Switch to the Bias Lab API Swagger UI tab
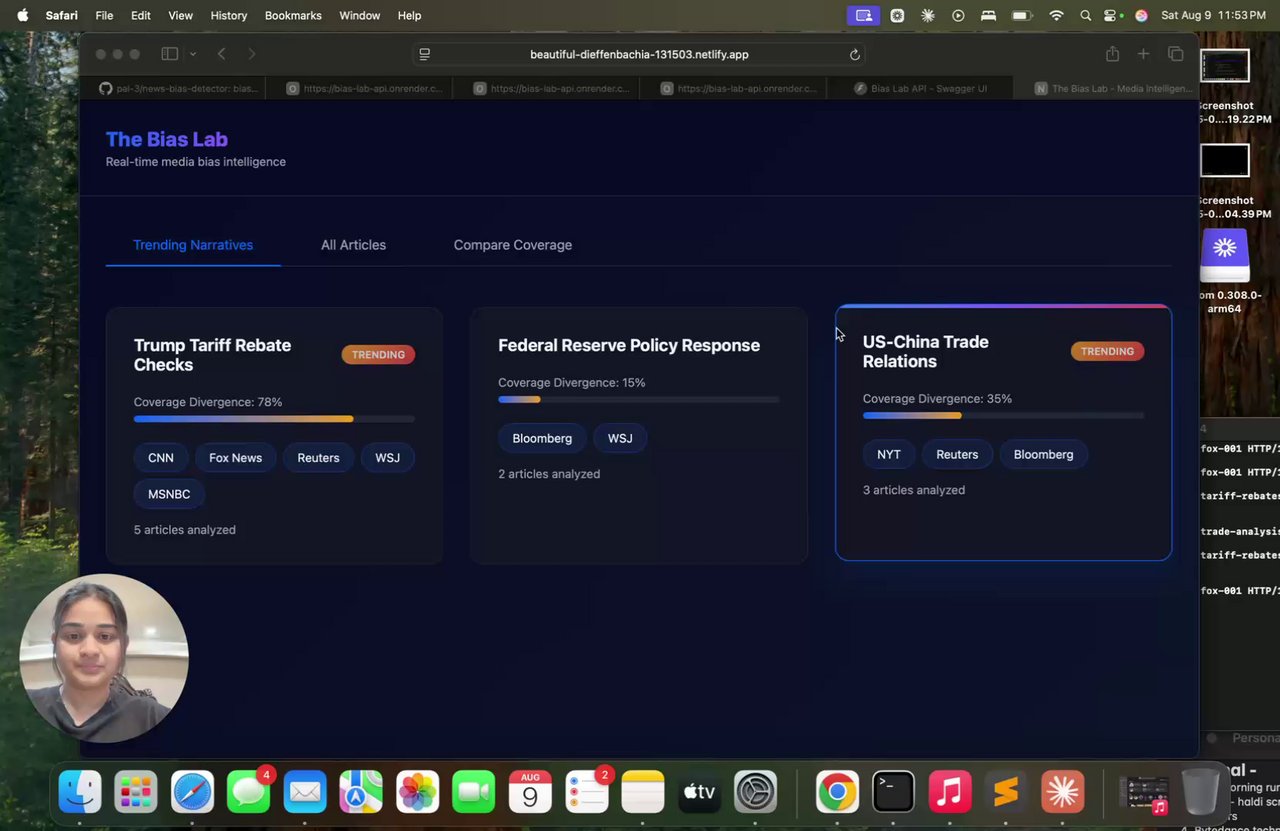 920,88
